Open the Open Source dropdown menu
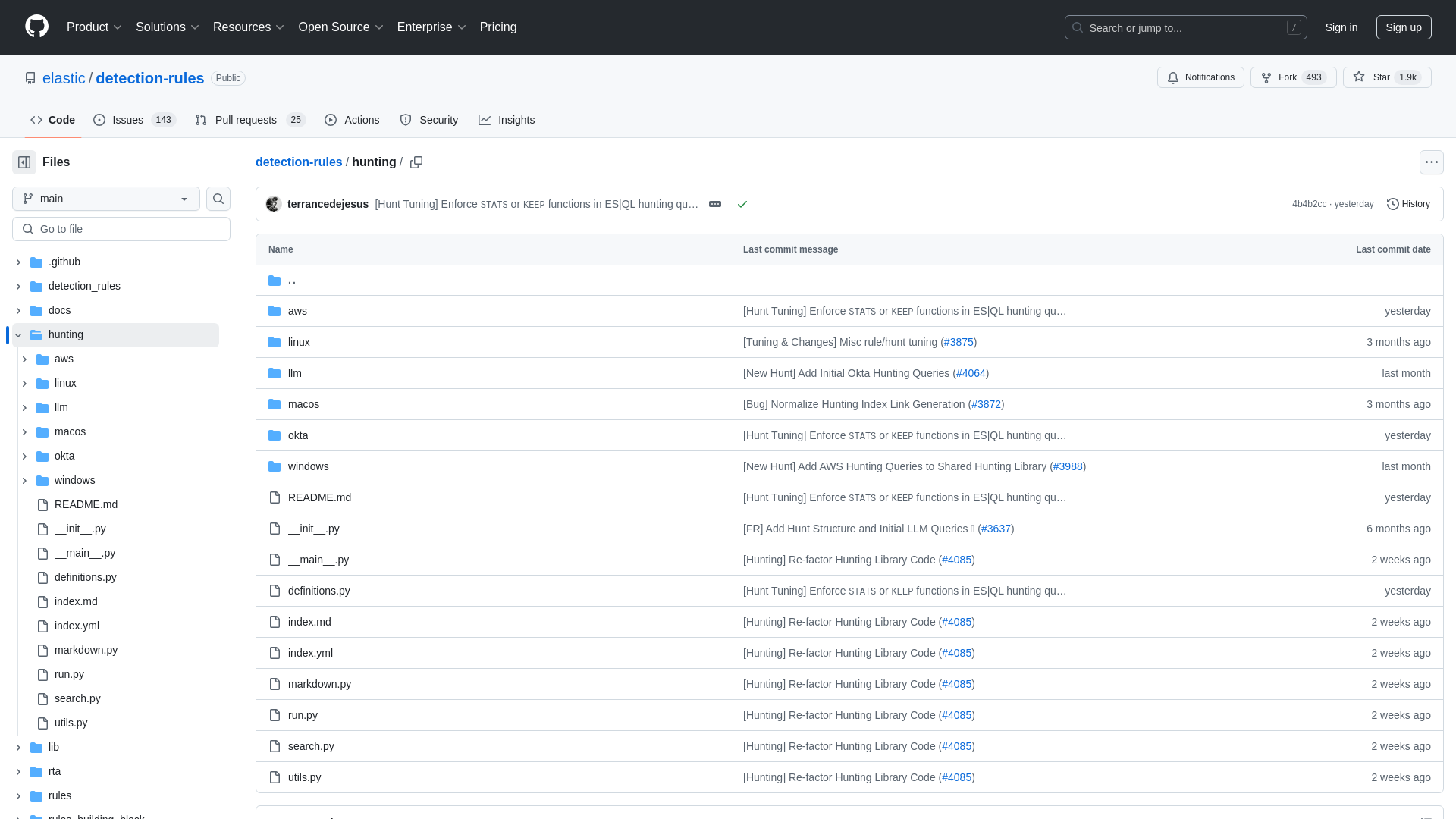 (340, 27)
